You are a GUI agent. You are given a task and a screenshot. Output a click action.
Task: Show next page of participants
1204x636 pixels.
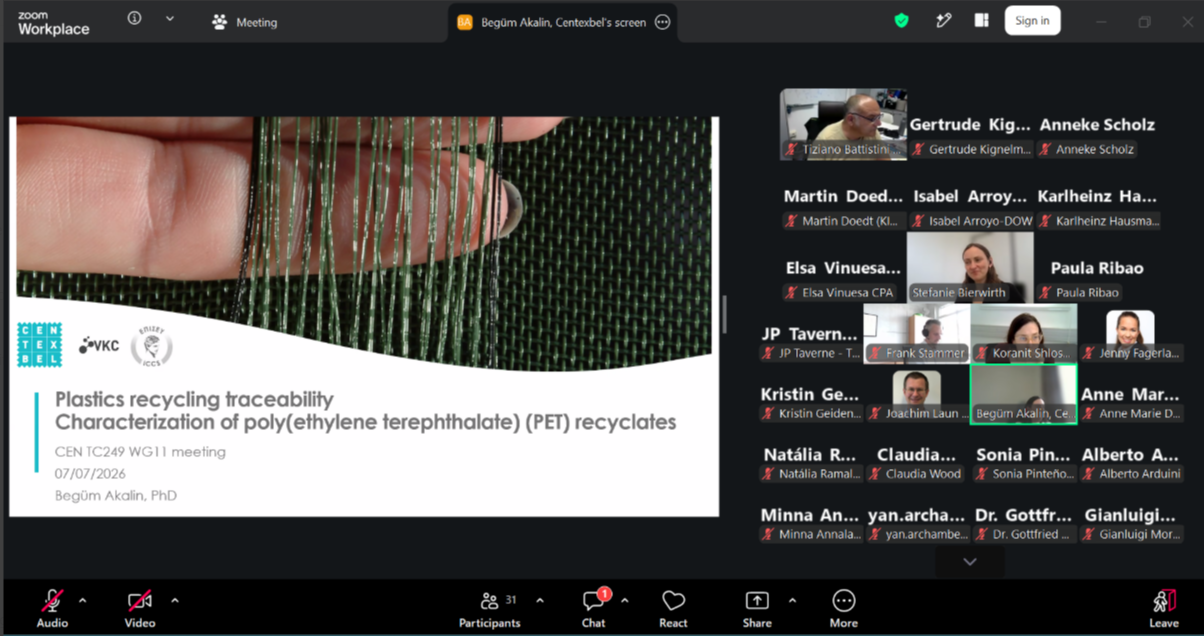tap(969, 562)
